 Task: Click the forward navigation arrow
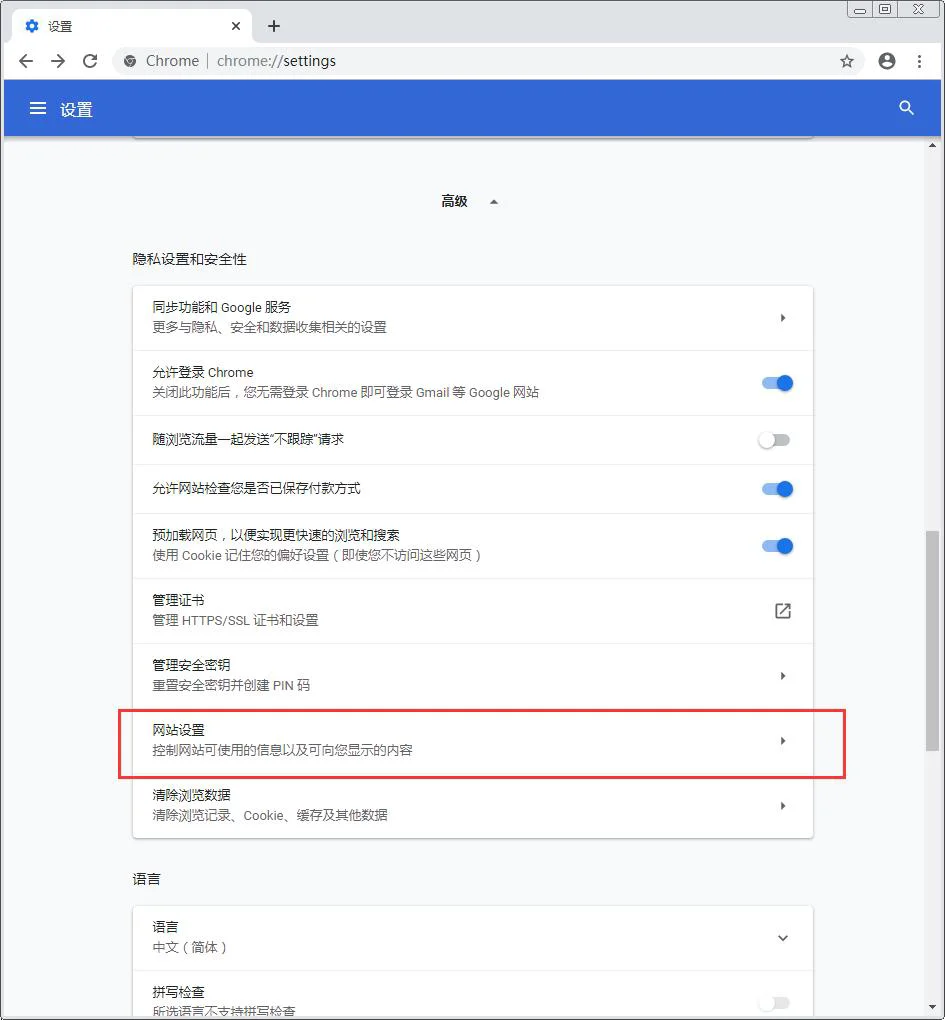point(58,61)
